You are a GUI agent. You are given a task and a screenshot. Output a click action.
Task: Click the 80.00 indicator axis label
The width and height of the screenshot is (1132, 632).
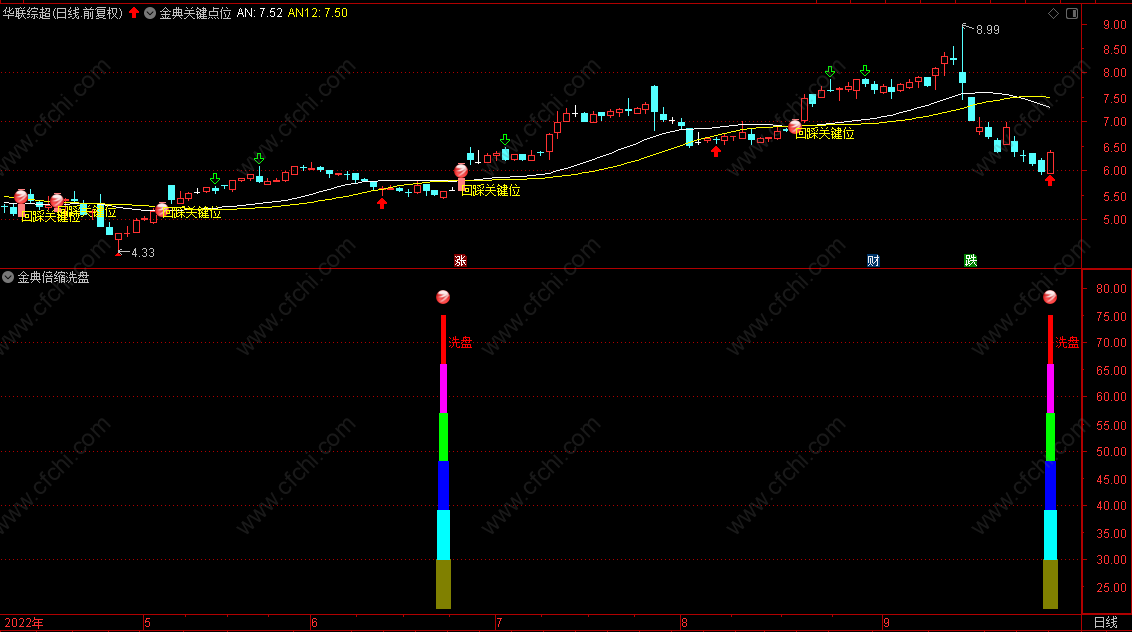pyautogui.click(x=1111, y=289)
